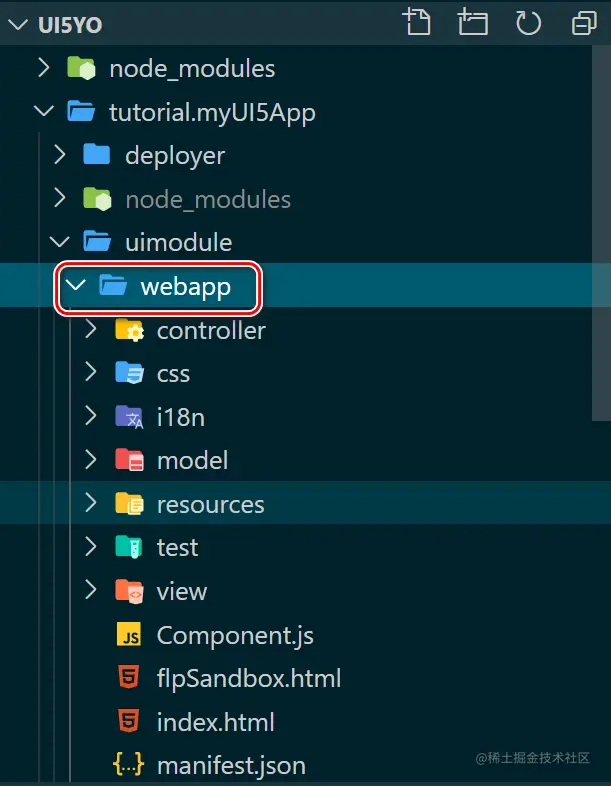This screenshot has height=786, width=611.
Task: Select the deployer folder label
Action: click(175, 156)
